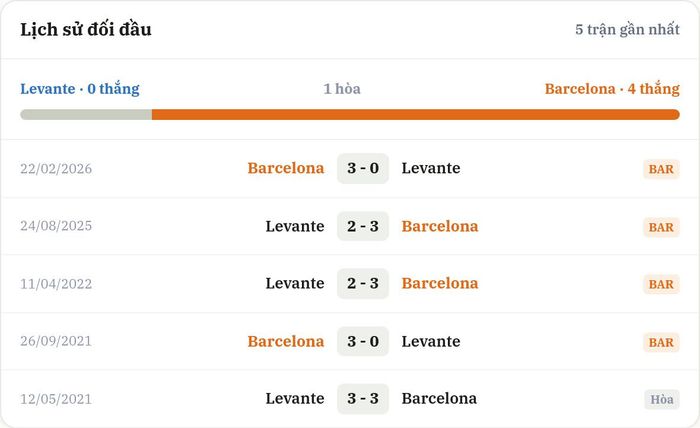Click the grey draw portion of win bar
This screenshot has width=700, height=428.
[86, 115]
